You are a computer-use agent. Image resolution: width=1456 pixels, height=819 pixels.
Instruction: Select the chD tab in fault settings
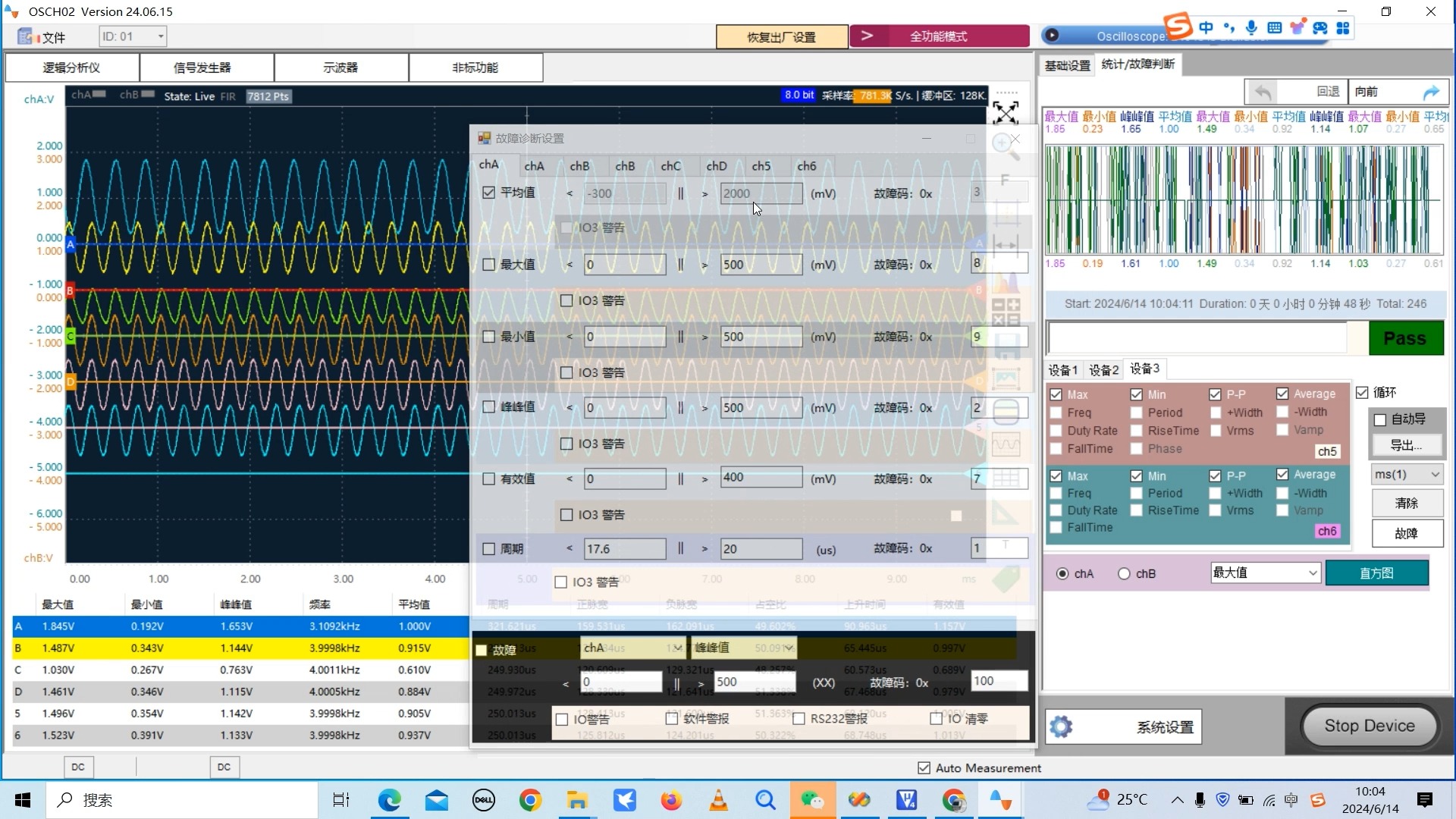tap(716, 165)
